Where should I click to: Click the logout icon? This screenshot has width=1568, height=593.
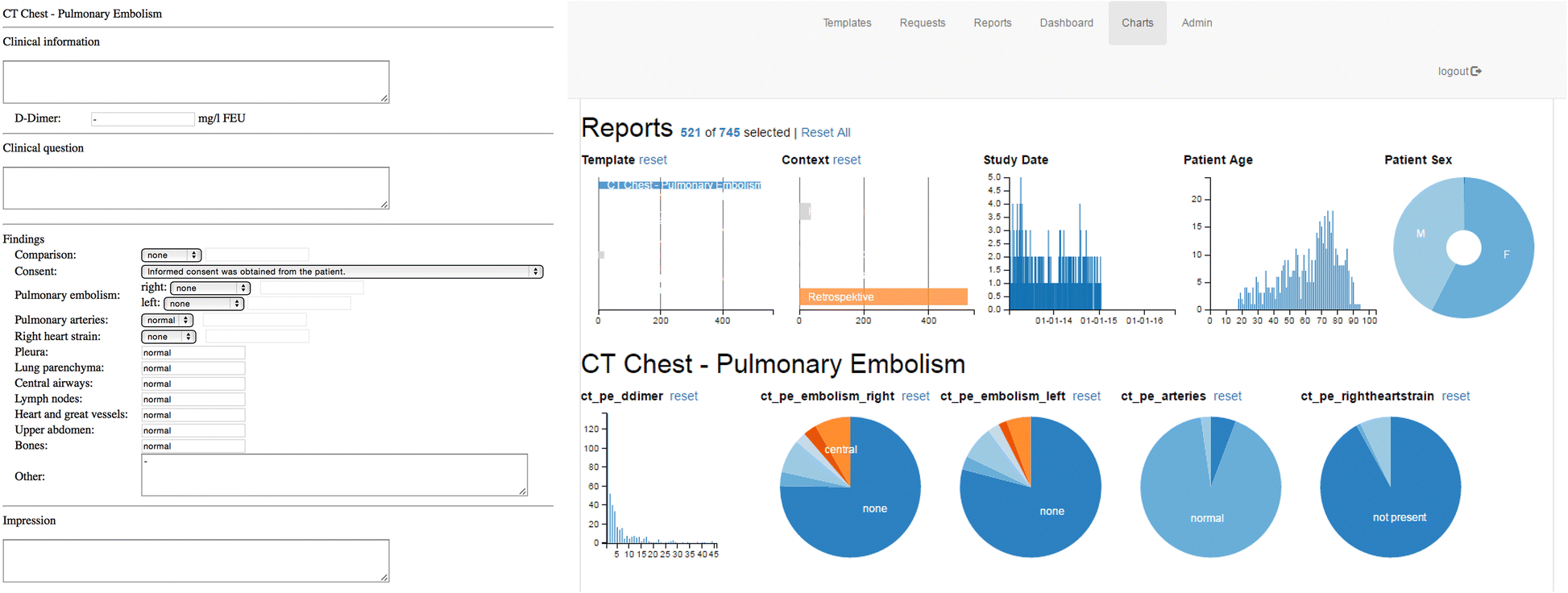pyautogui.click(x=1476, y=71)
